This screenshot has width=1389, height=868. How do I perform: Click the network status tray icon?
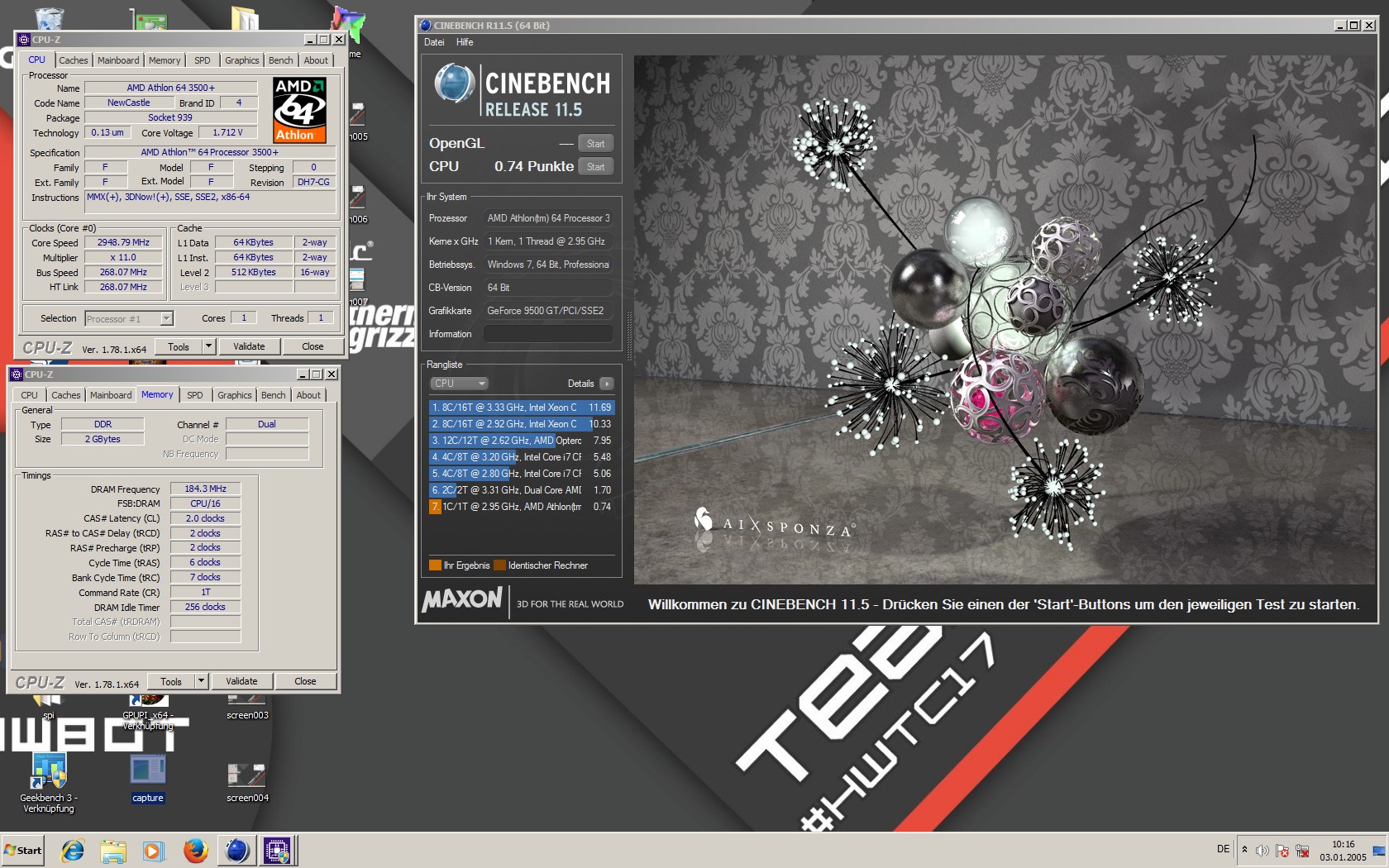1302,851
